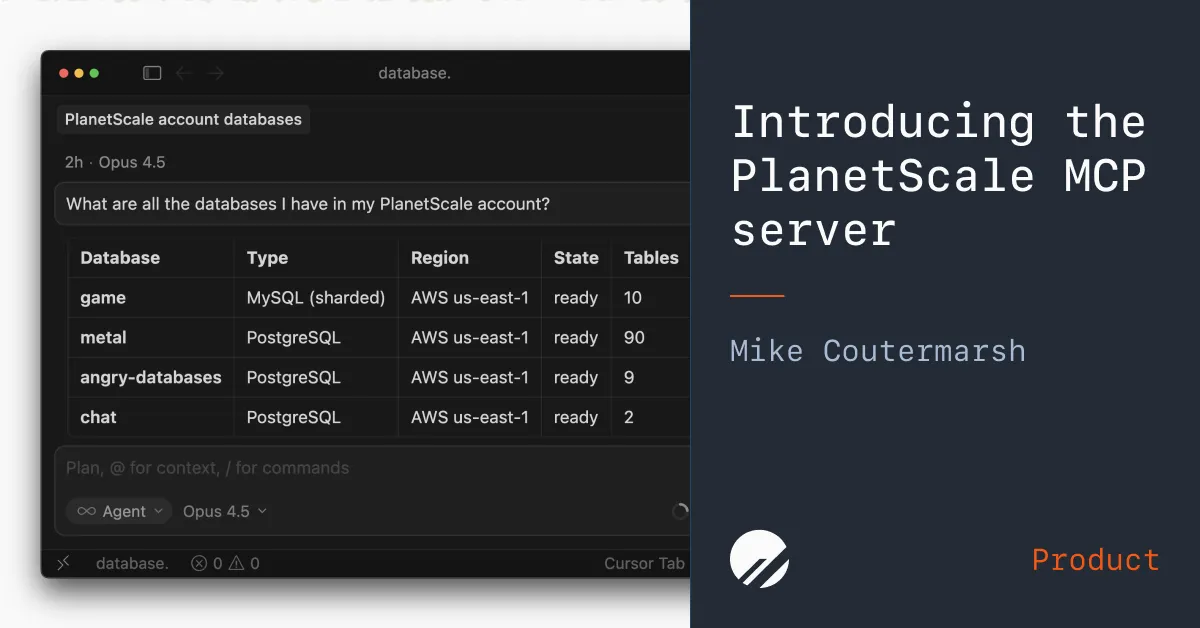This screenshot has width=1200, height=628.
Task: Click the Database column header
Action: pos(120,257)
